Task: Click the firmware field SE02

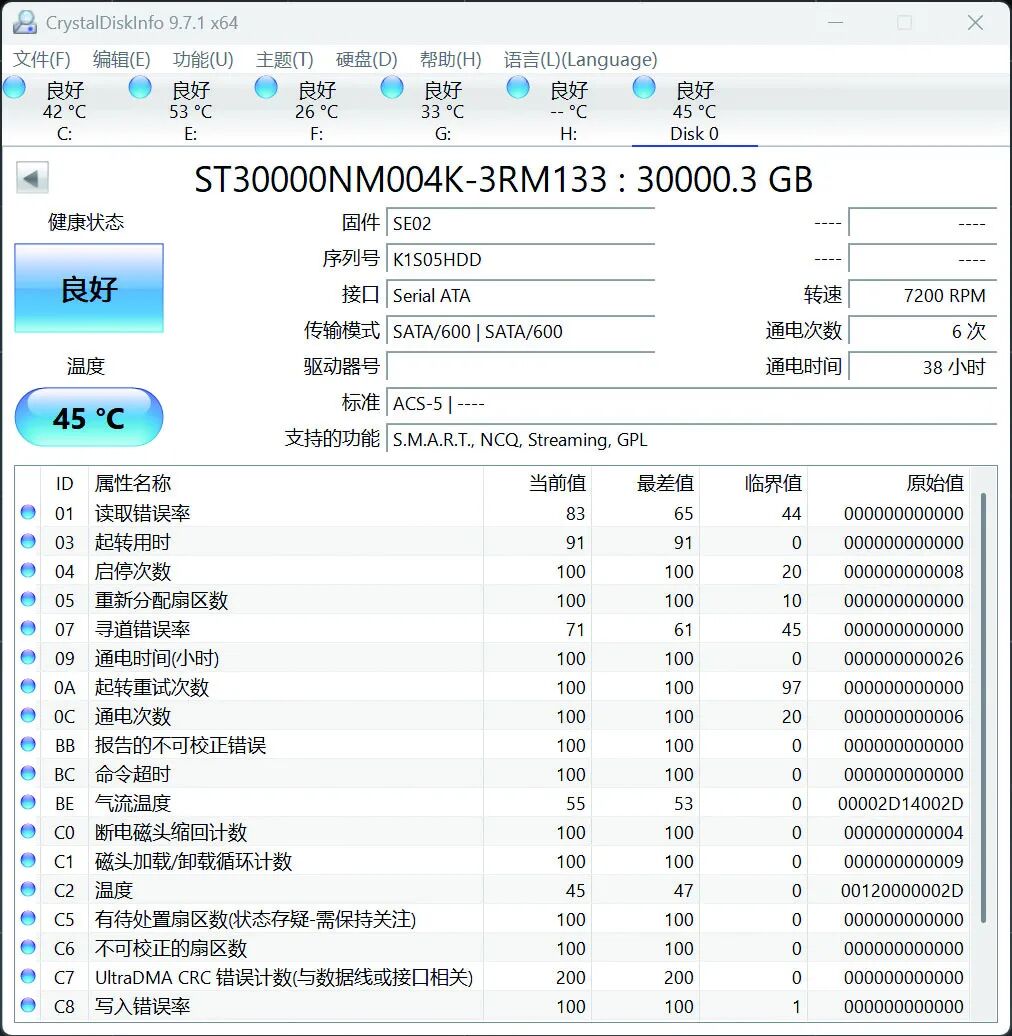Action: 520,223
